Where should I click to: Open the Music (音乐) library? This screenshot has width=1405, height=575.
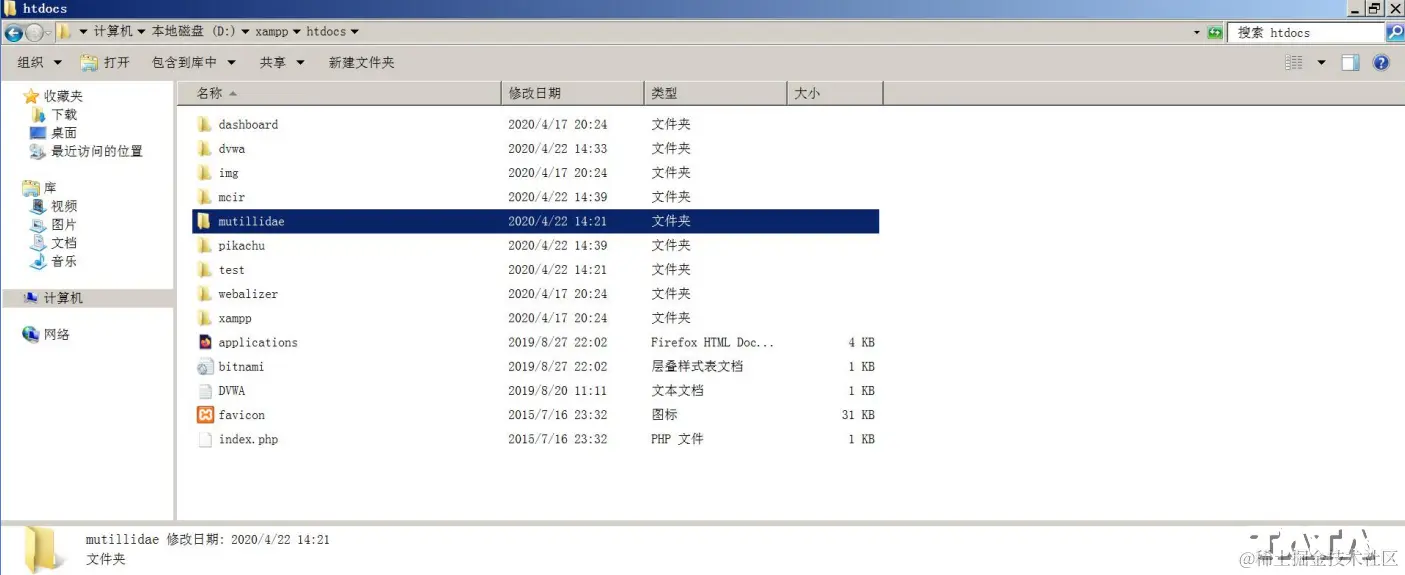[64, 261]
